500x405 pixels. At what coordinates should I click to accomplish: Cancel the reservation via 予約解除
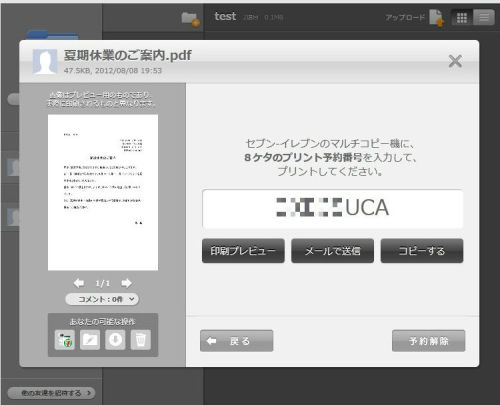tap(429, 341)
